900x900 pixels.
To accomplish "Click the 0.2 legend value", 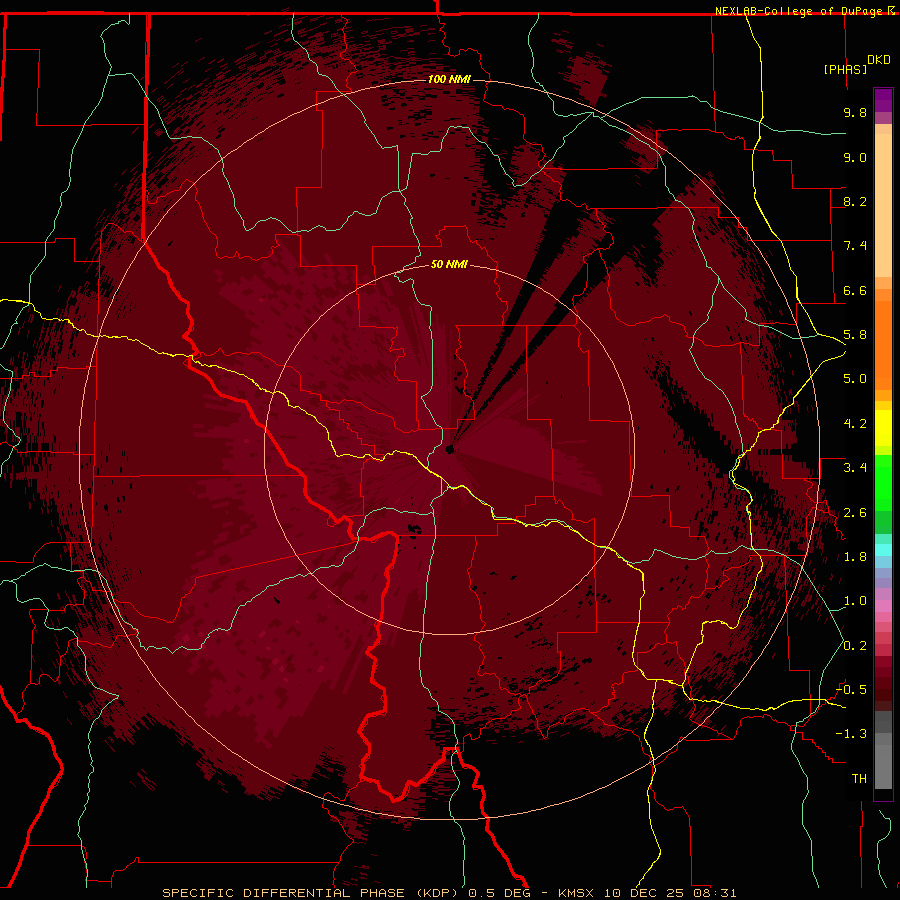I will (x=855, y=646).
